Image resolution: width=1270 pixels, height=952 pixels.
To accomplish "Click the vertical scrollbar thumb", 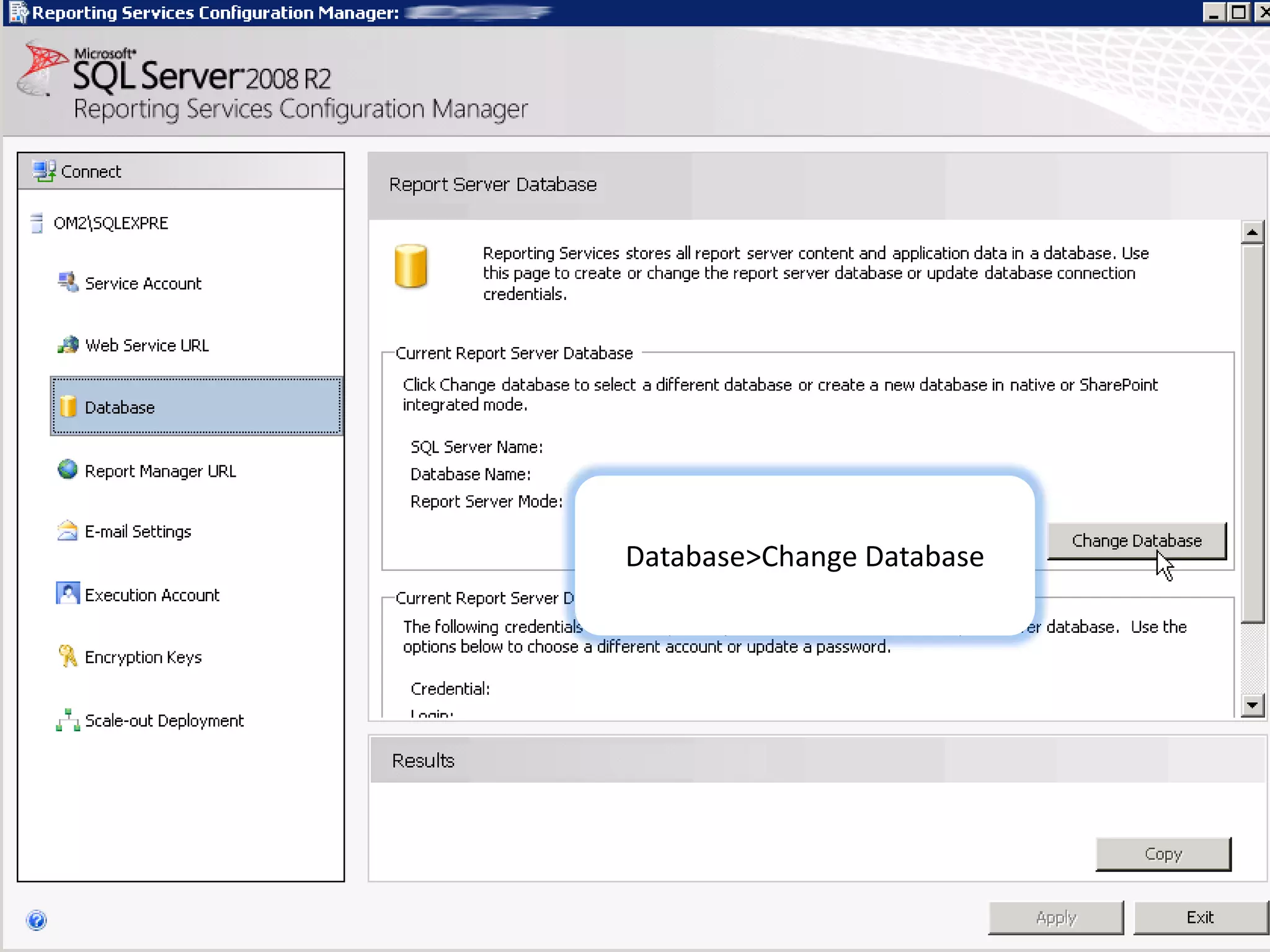I will click(x=1252, y=434).
